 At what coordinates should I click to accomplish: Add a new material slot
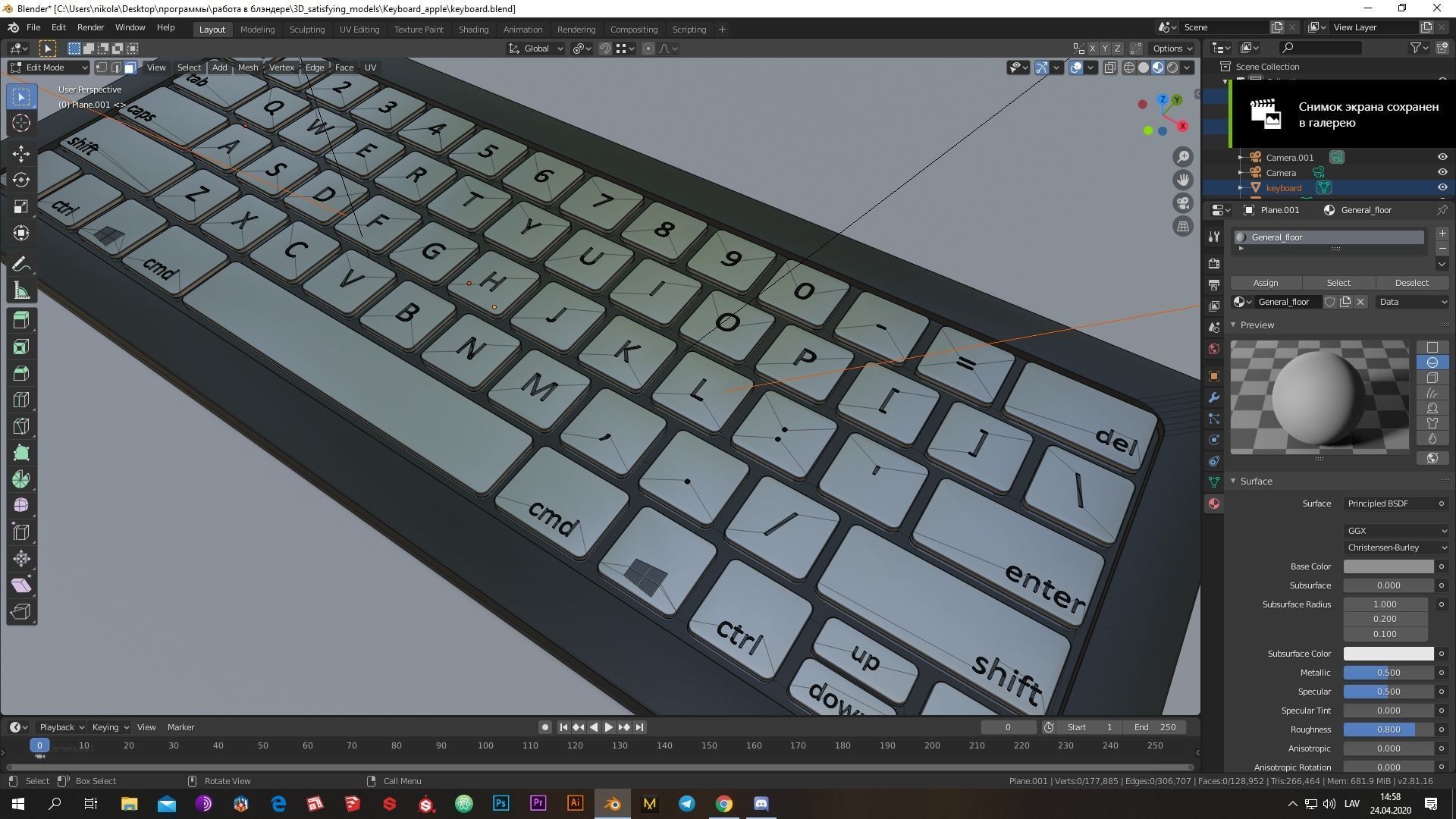1442,234
